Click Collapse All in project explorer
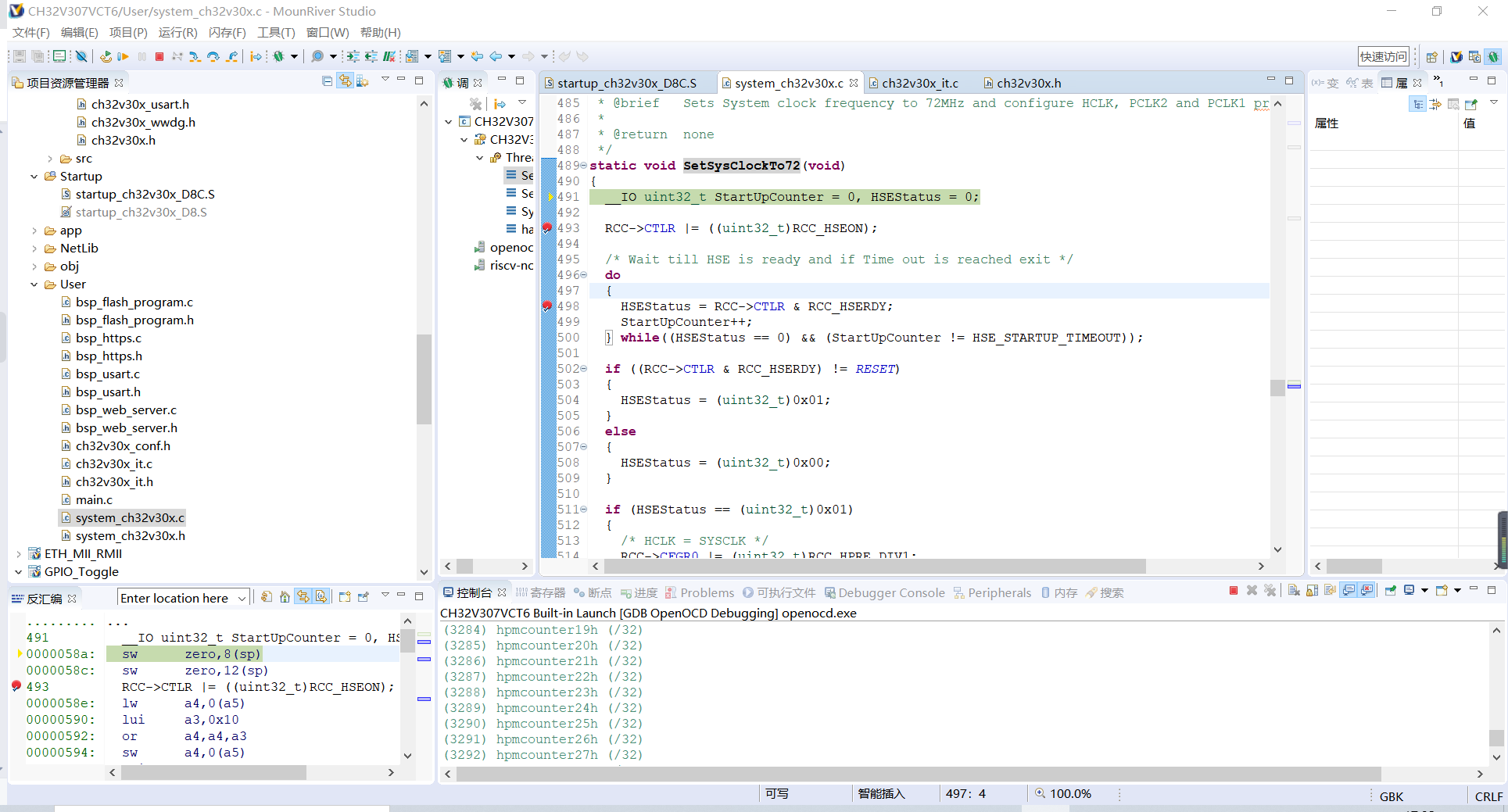 point(328,81)
